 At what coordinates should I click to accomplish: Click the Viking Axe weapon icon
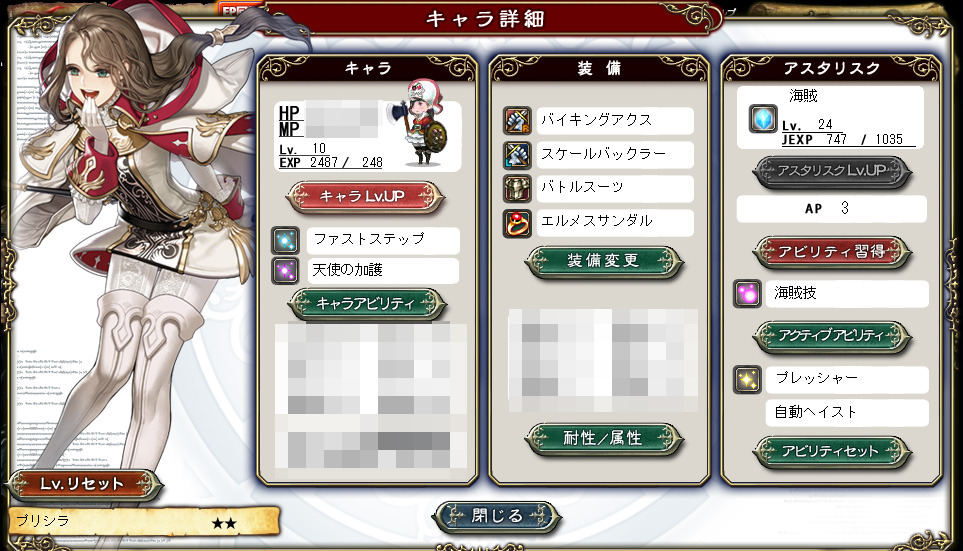pos(517,120)
